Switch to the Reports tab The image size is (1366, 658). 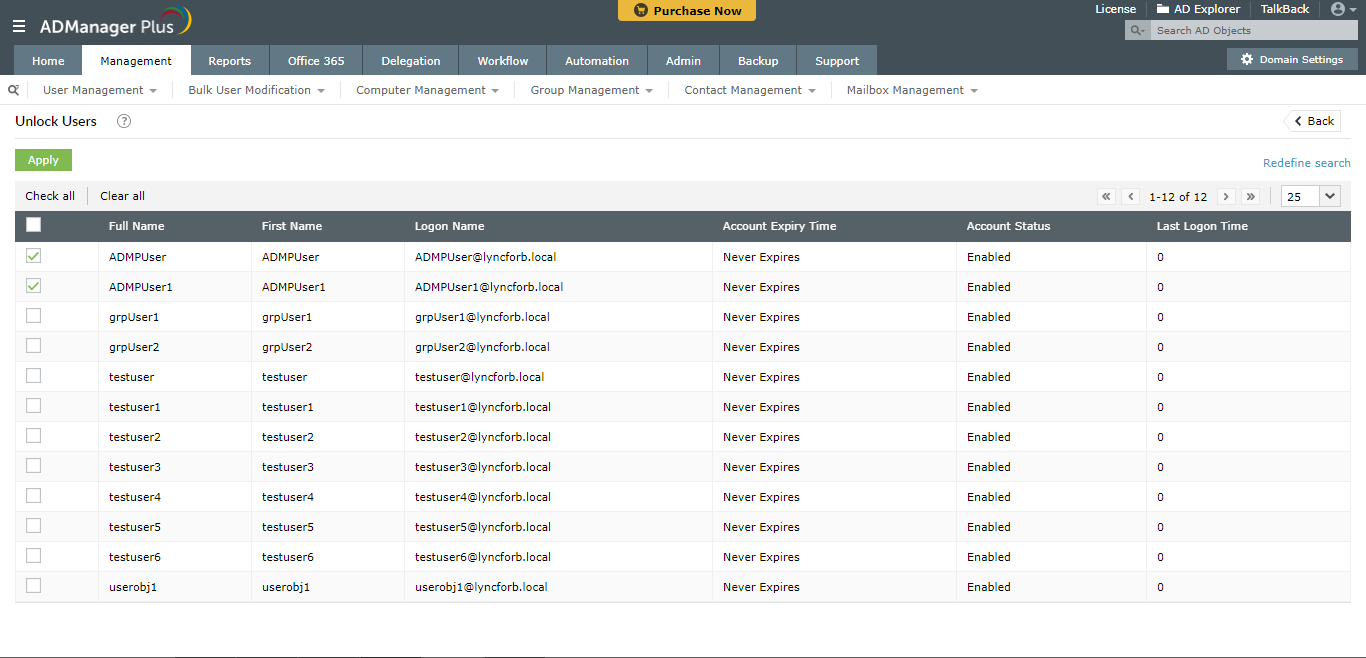[229, 61]
